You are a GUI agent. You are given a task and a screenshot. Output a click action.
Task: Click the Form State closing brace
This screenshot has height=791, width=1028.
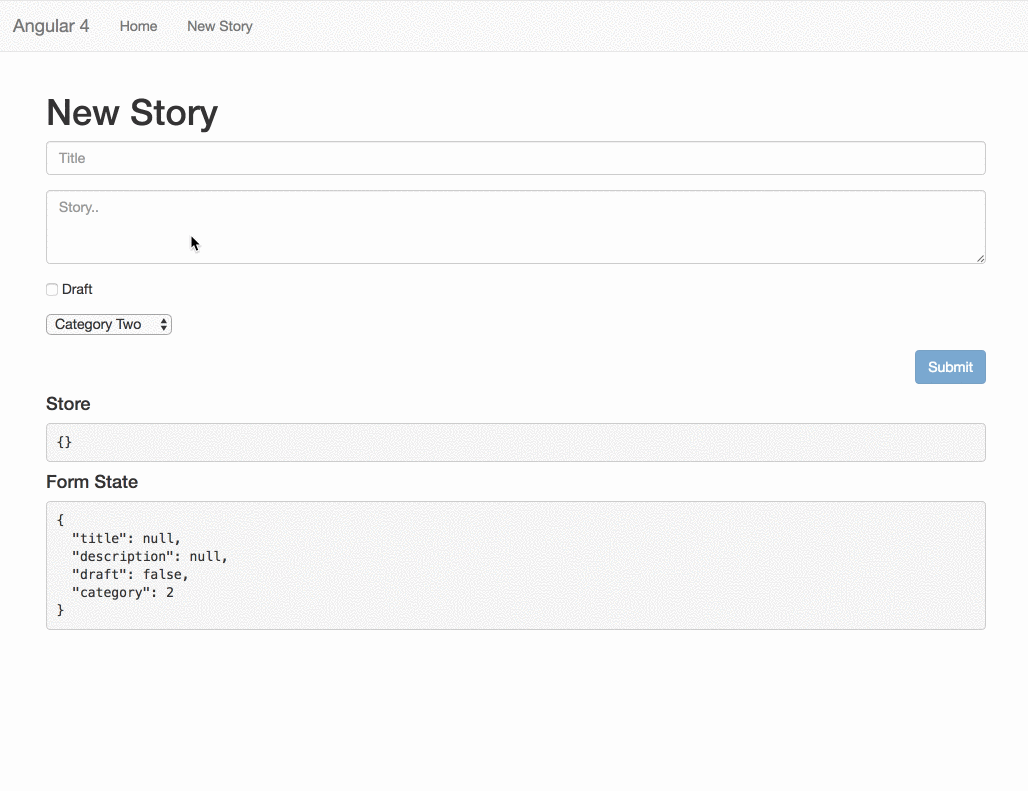coord(60,610)
